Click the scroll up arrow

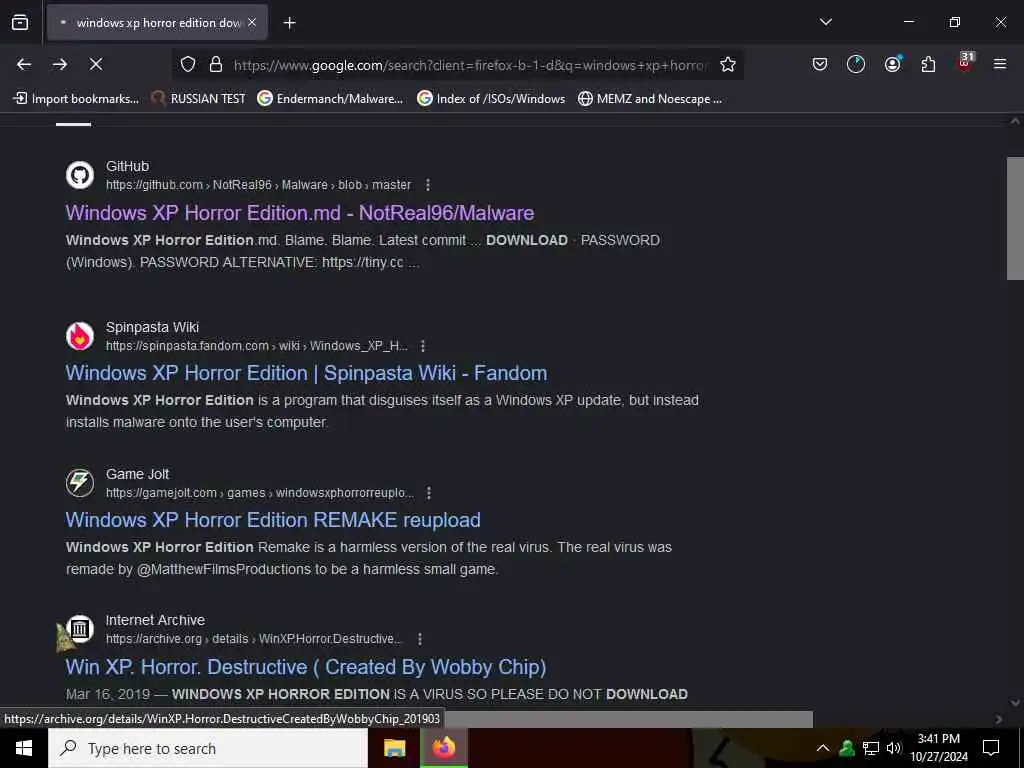click(x=1015, y=121)
